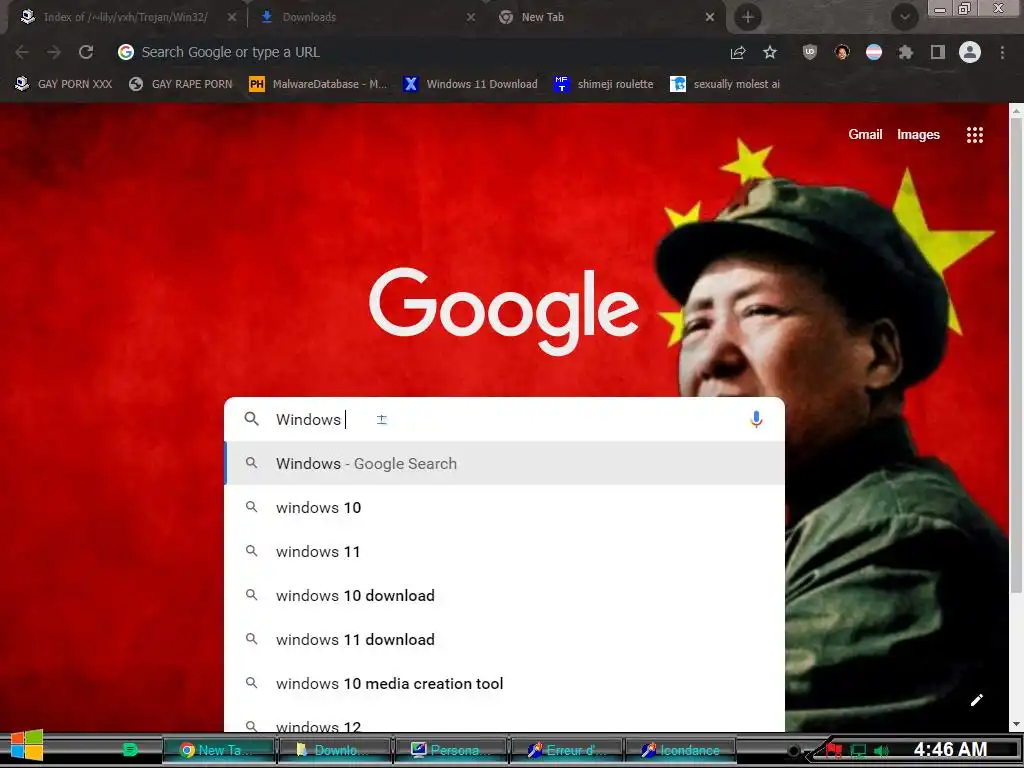The width and height of the screenshot is (1024, 768).
Task: Select 'Windows - Google Search' suggestion
Action: coord(504,464)
